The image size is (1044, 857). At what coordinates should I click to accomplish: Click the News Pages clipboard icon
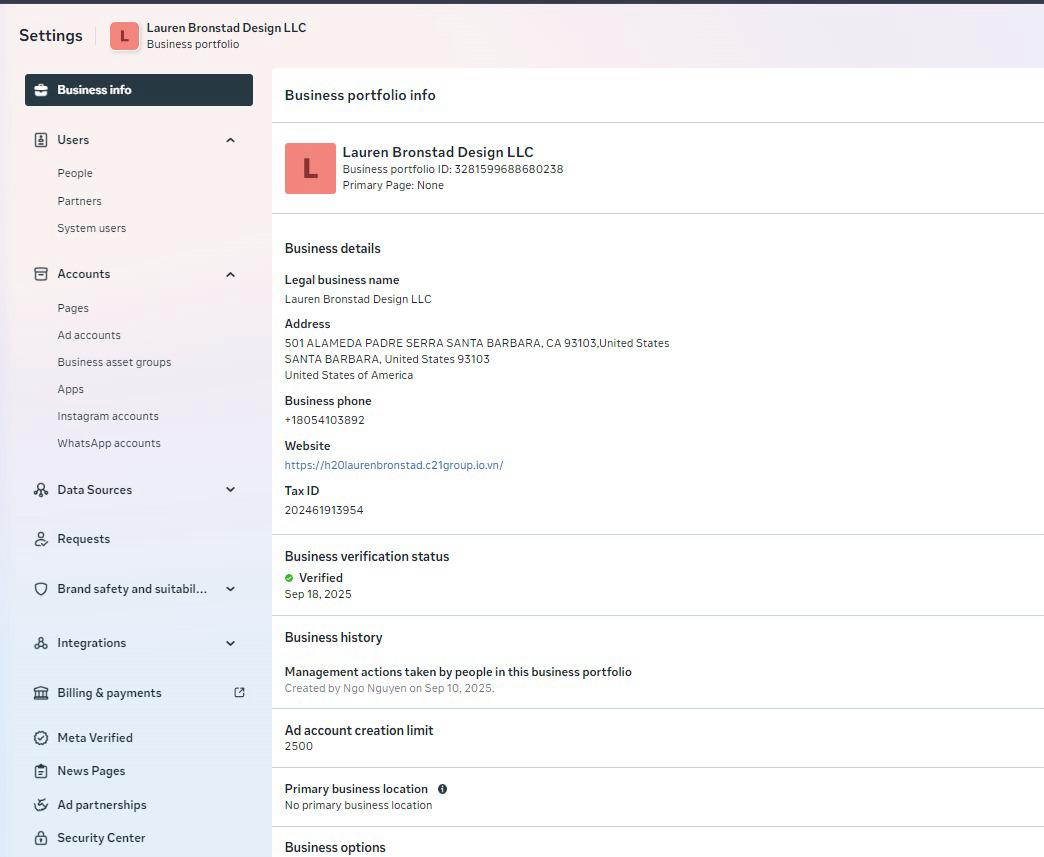click(41, 771)
